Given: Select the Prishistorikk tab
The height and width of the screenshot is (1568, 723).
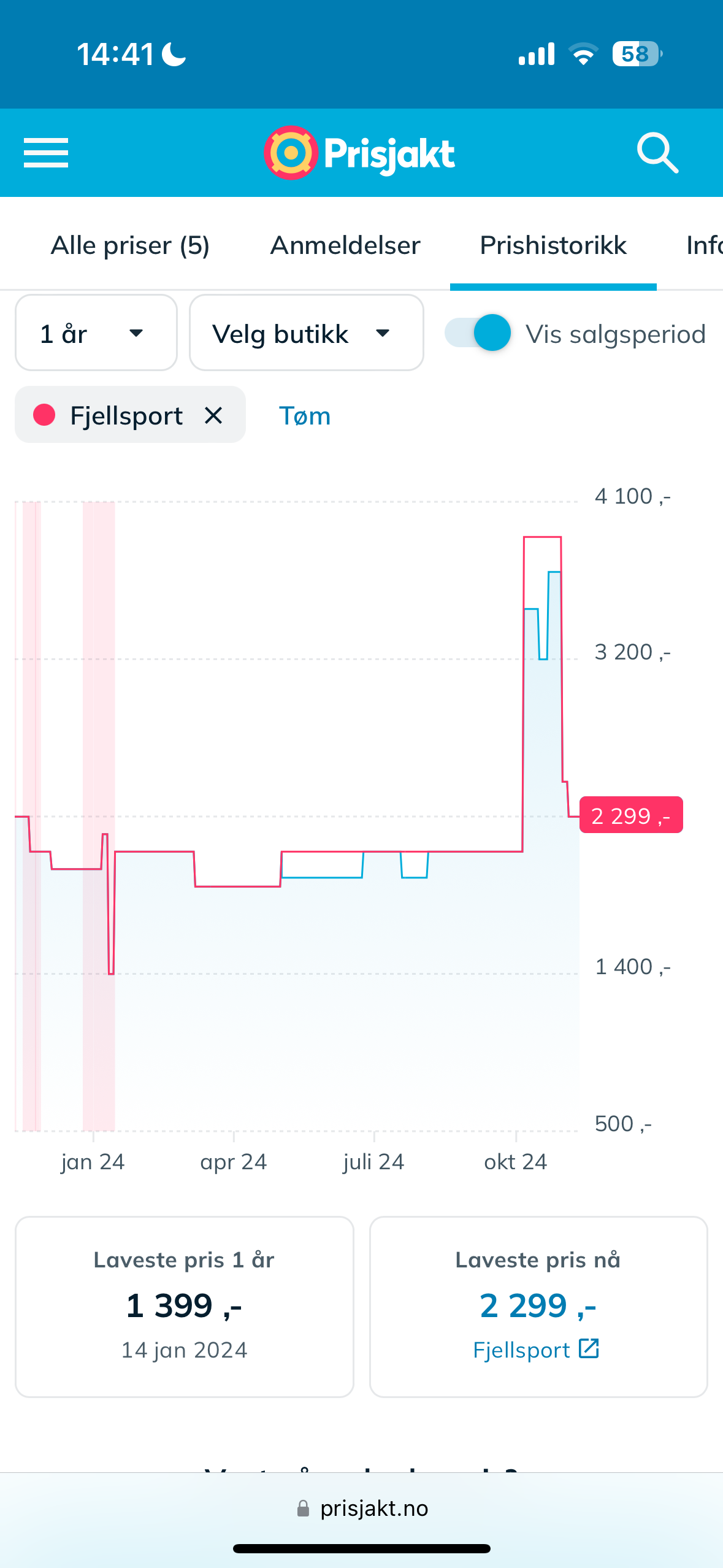Looking at the screenshot, I should click(x=553, y=245).
